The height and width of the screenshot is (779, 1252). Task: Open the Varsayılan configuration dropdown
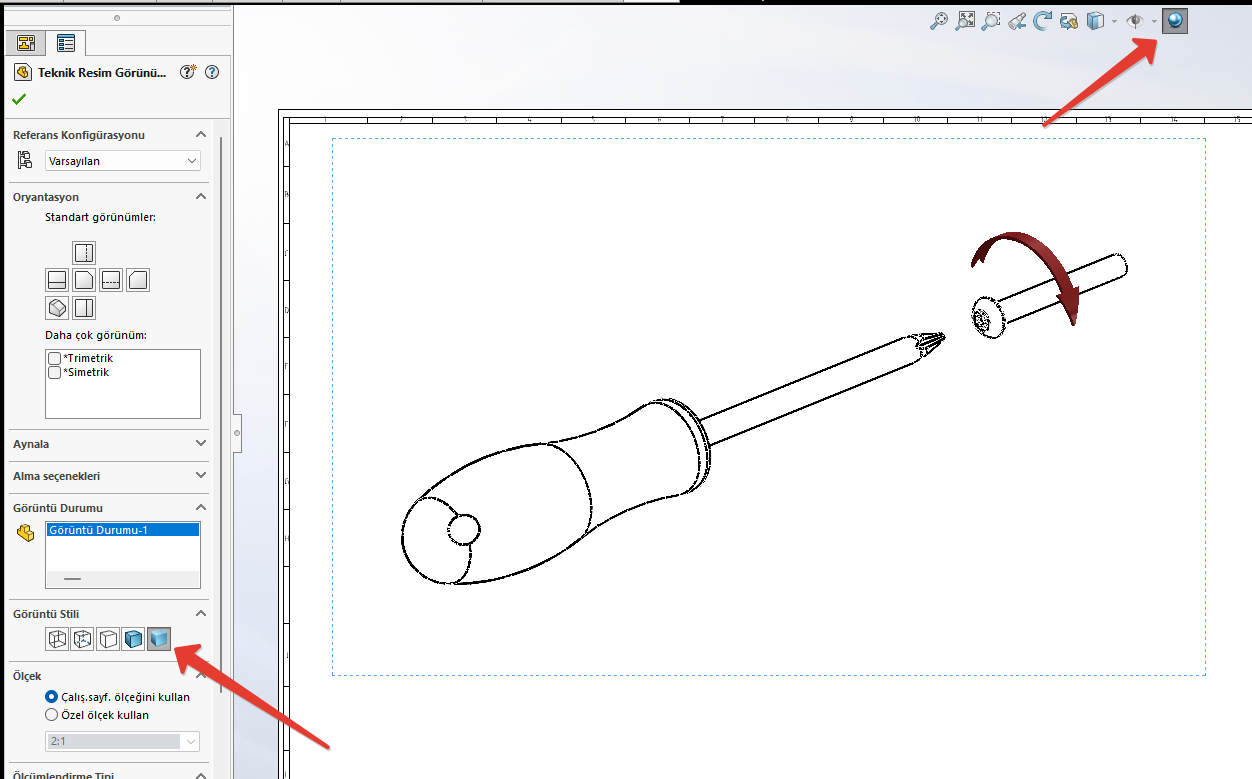[123, 161]
